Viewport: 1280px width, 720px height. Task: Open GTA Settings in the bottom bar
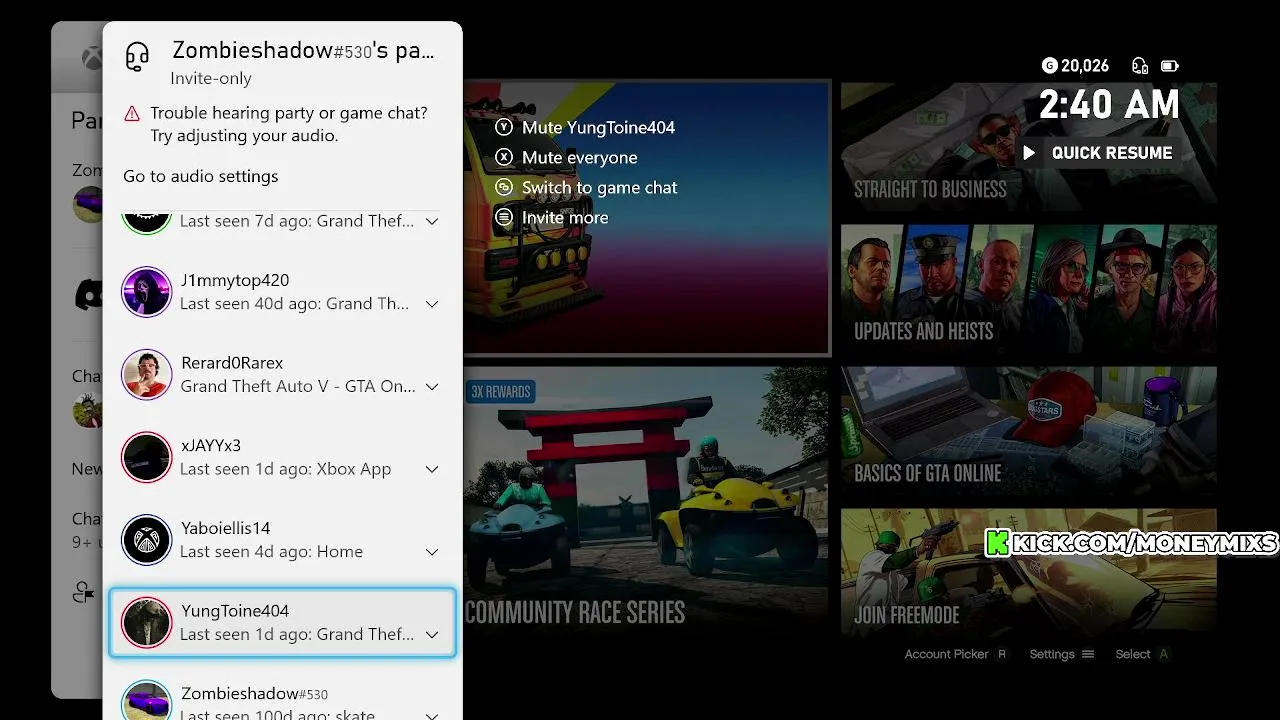1052,654
